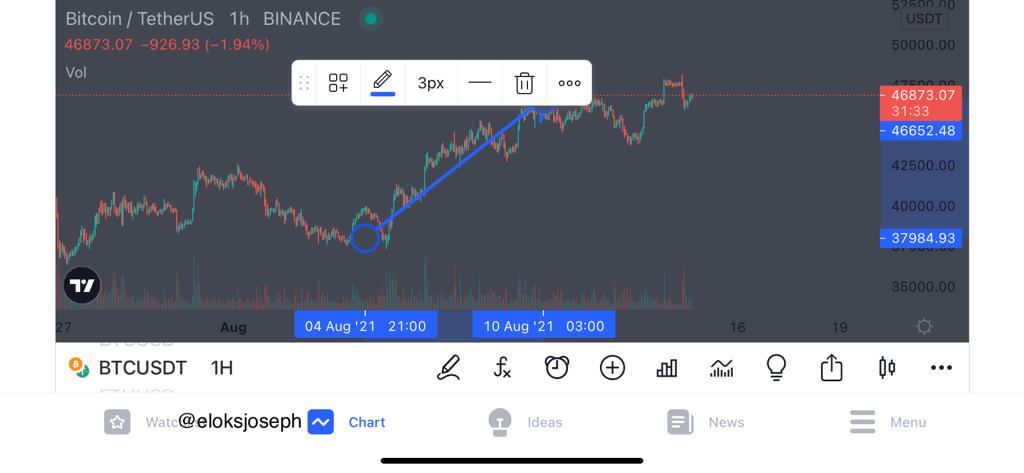The height and width of the screenshot is (473, 1024).
Task: Open the bar chart financials icon
Action: click(x=667, y=368)
